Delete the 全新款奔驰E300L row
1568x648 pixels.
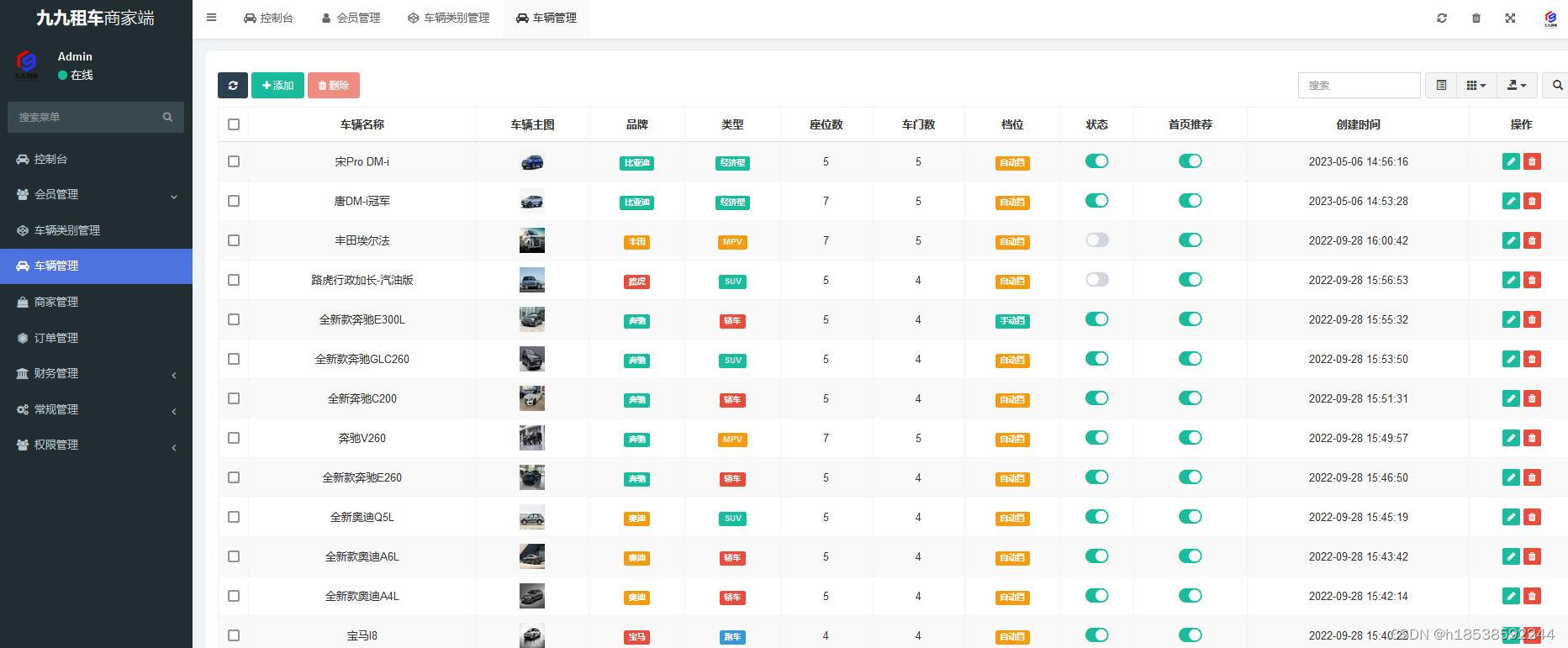pos(1532,319)
